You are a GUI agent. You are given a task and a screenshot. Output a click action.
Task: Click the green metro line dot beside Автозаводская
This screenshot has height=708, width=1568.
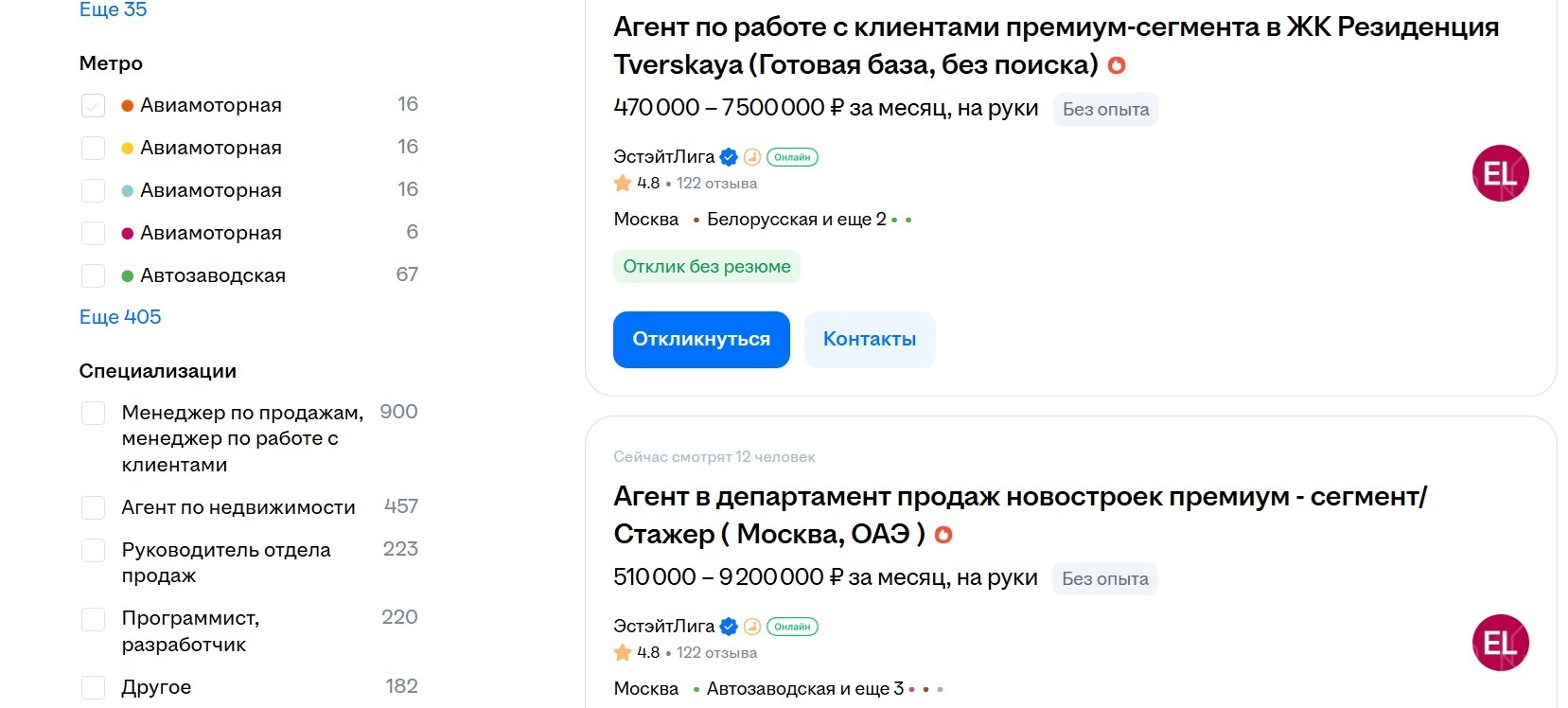(x=128, y=274)
